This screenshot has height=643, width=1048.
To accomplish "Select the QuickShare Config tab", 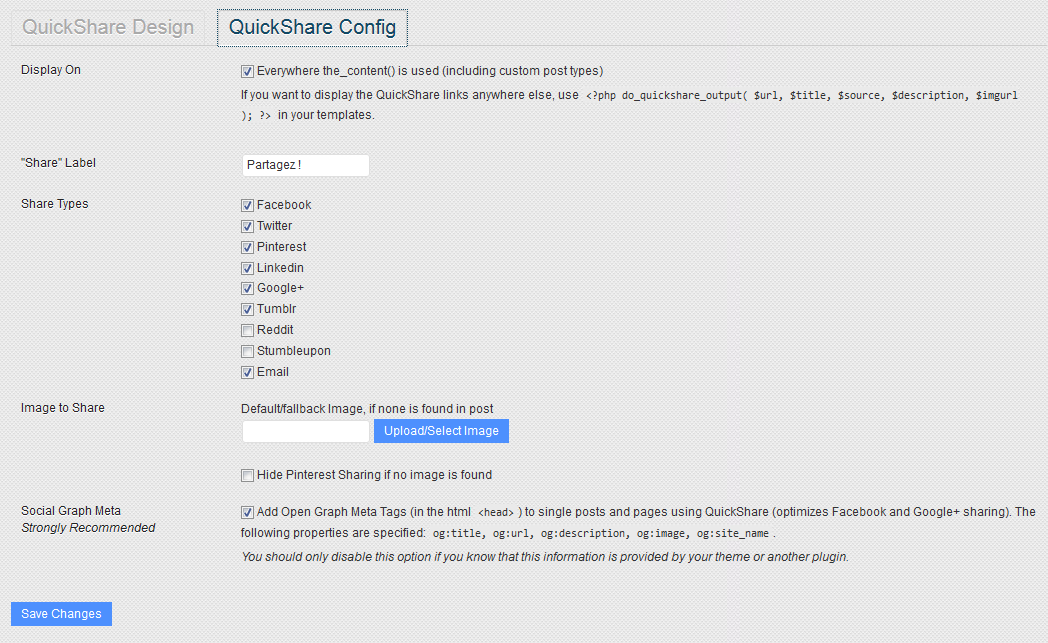I will tap(312, 27).
